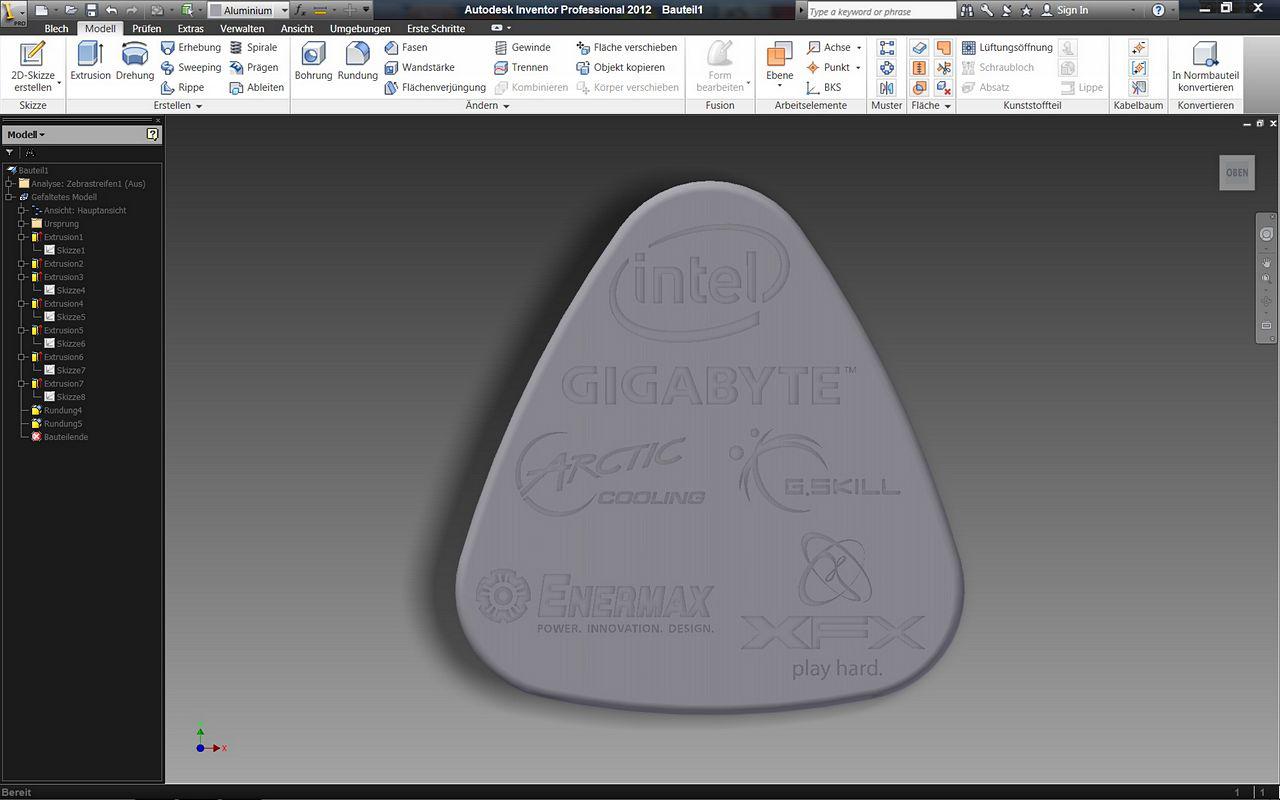Use the Trennen (split) tool
The width and height of the screenshot is (1280, 800).
point(521,67)
